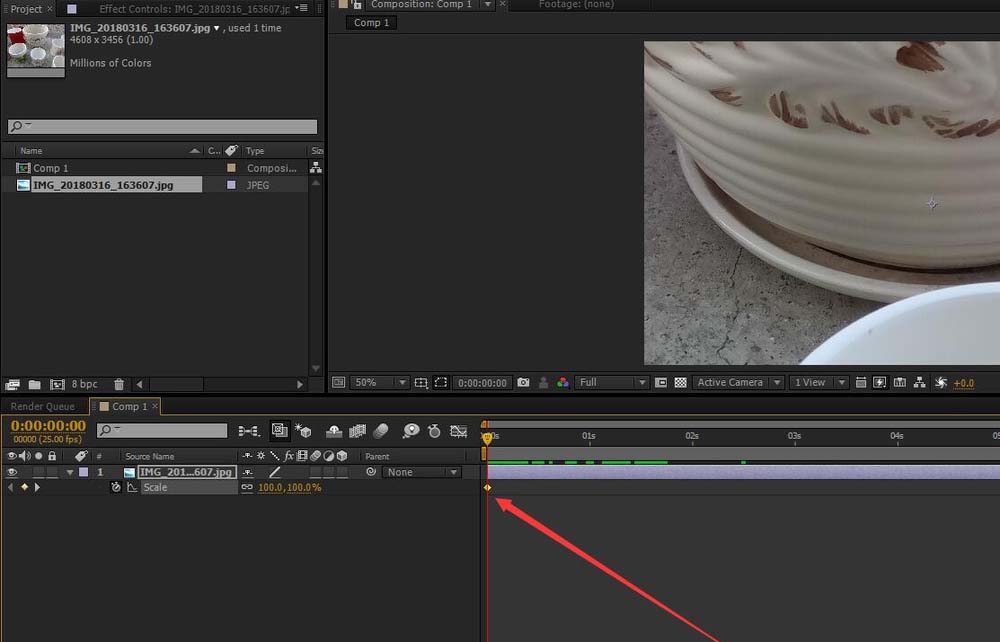
Task: Delete selected item with trash icon
Action: [119, 384]
